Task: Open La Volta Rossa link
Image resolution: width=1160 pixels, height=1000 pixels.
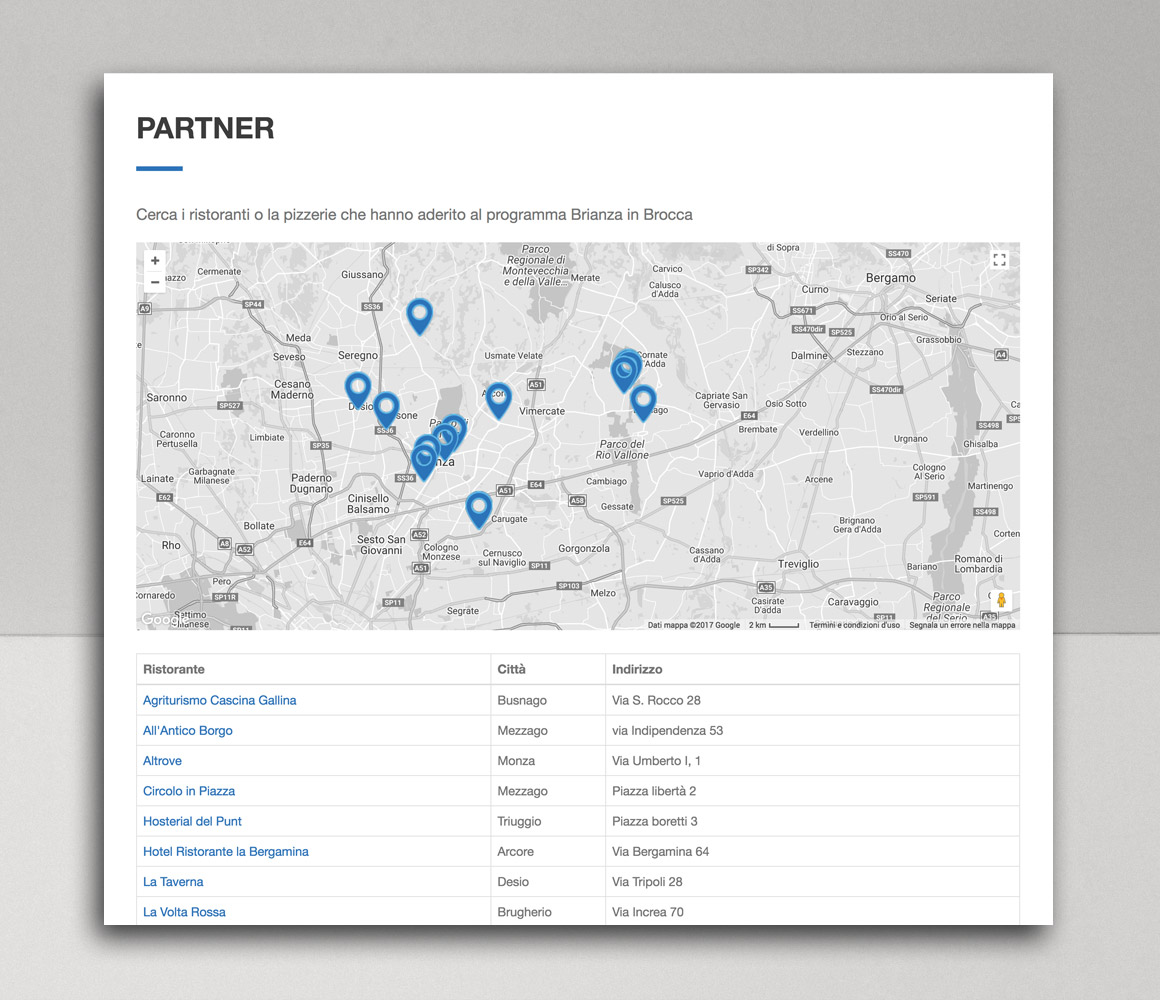Action: (184, 913)
